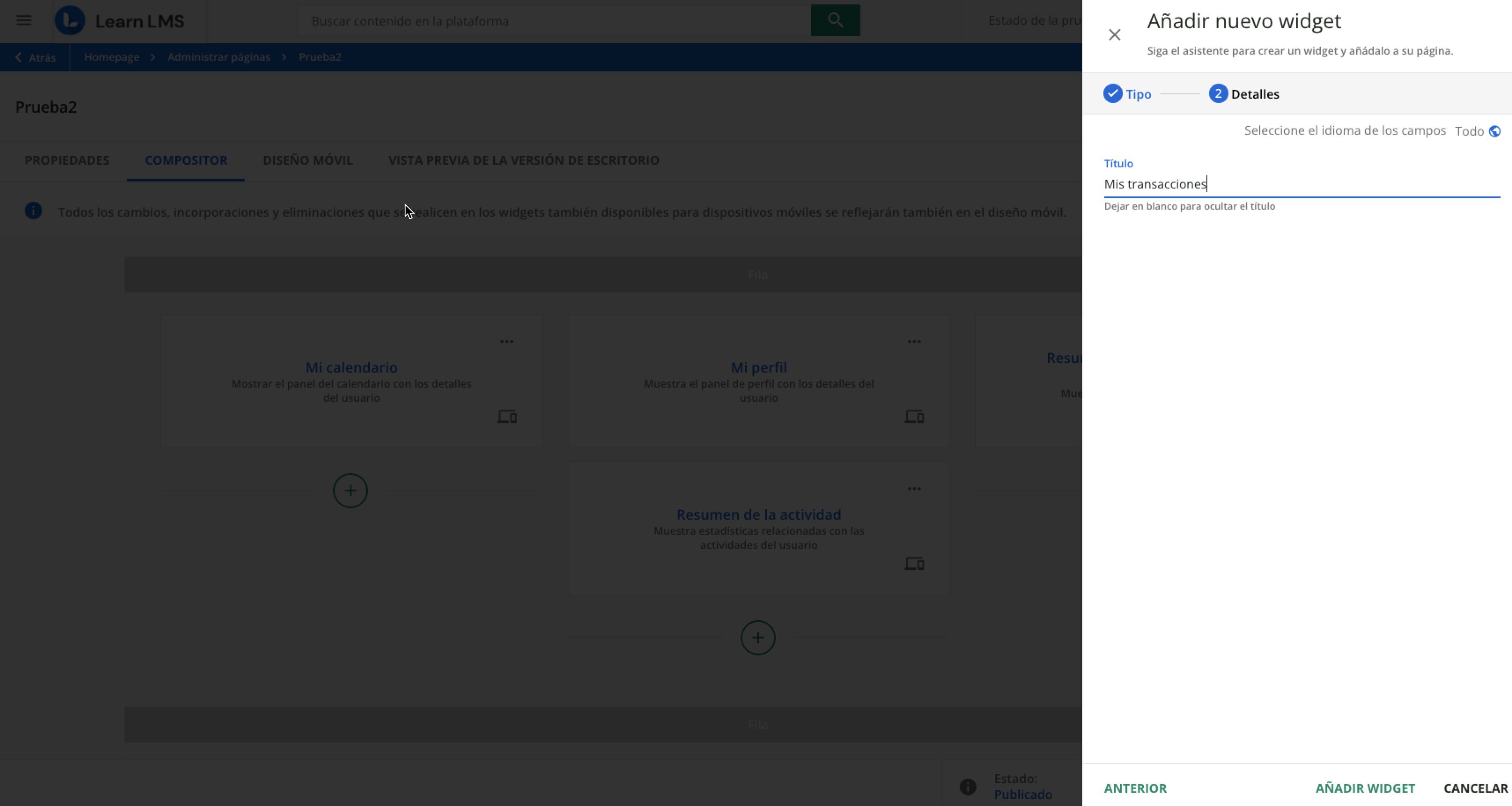Click the Learn LMS logo
The image size is (1512, 806).
point(120,21)
